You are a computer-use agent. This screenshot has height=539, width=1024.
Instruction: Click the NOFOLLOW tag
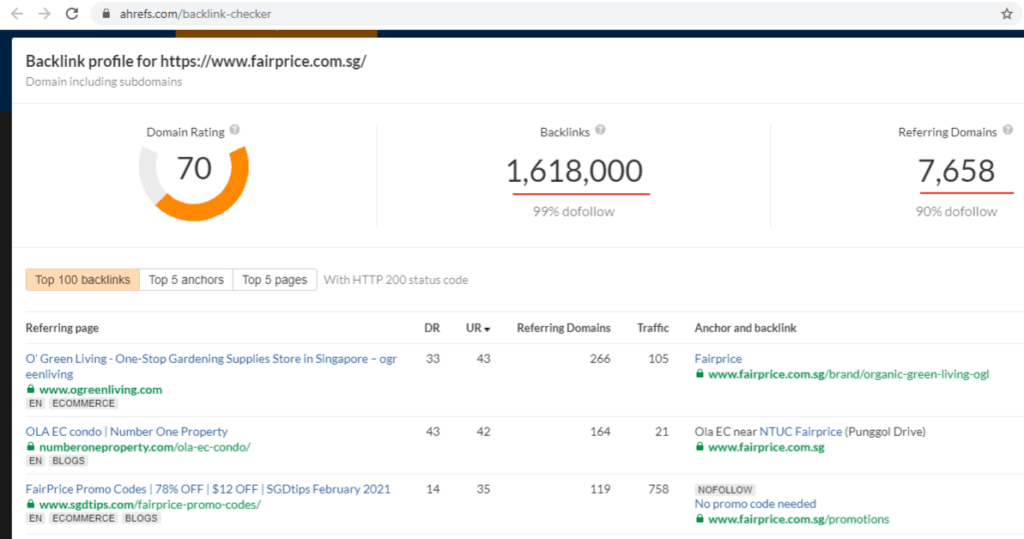[725, 489]
